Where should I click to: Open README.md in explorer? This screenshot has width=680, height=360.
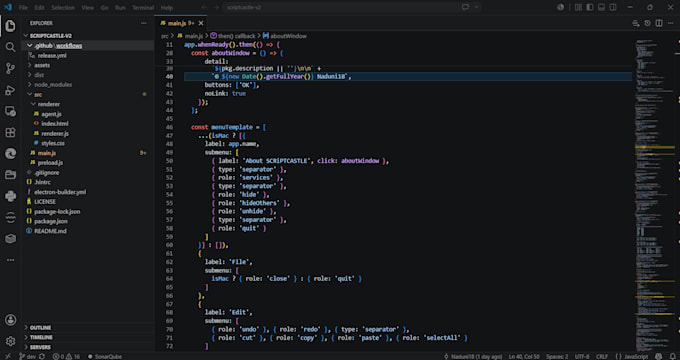89,231
